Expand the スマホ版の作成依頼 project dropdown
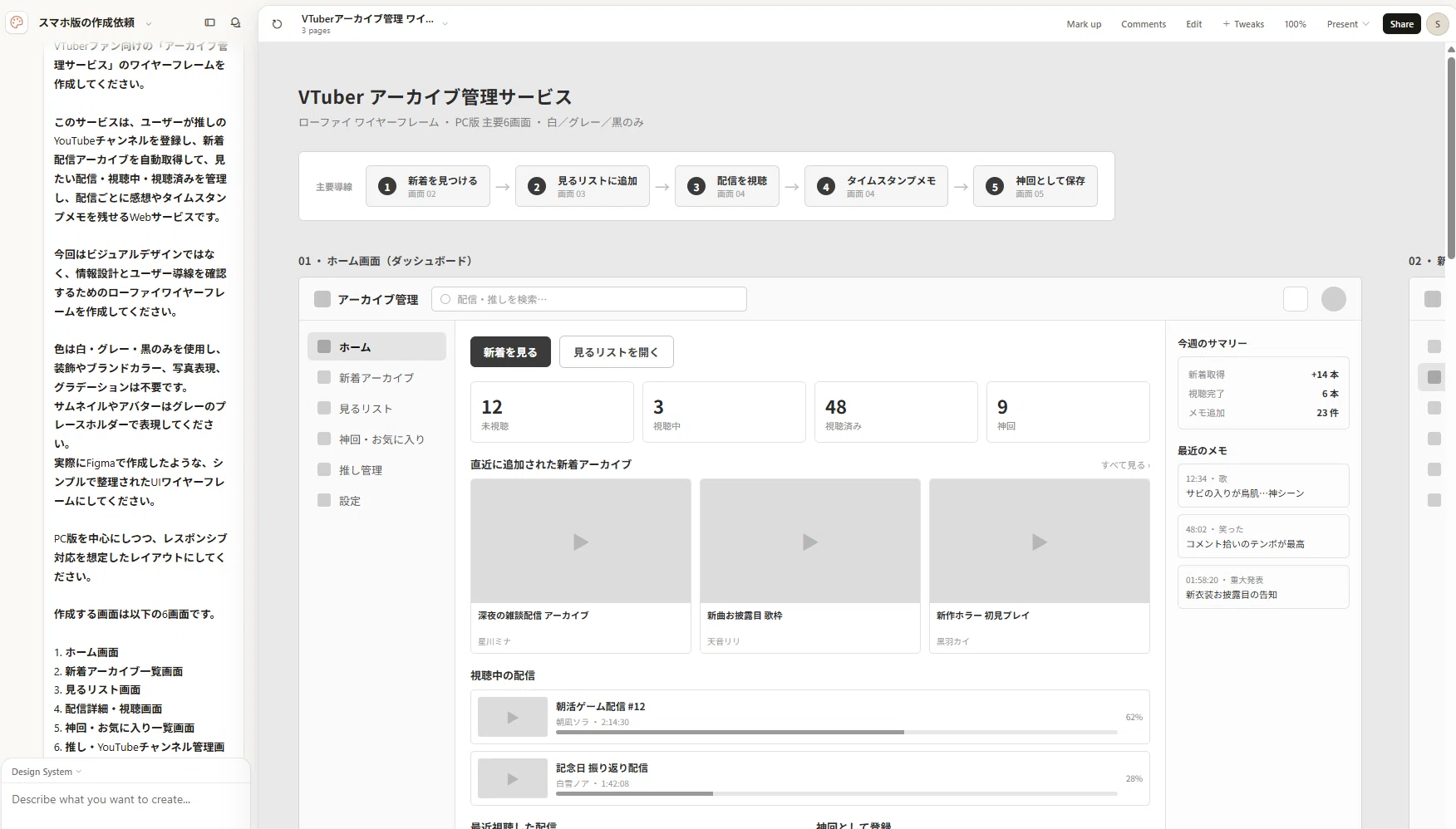 point(149,24)
